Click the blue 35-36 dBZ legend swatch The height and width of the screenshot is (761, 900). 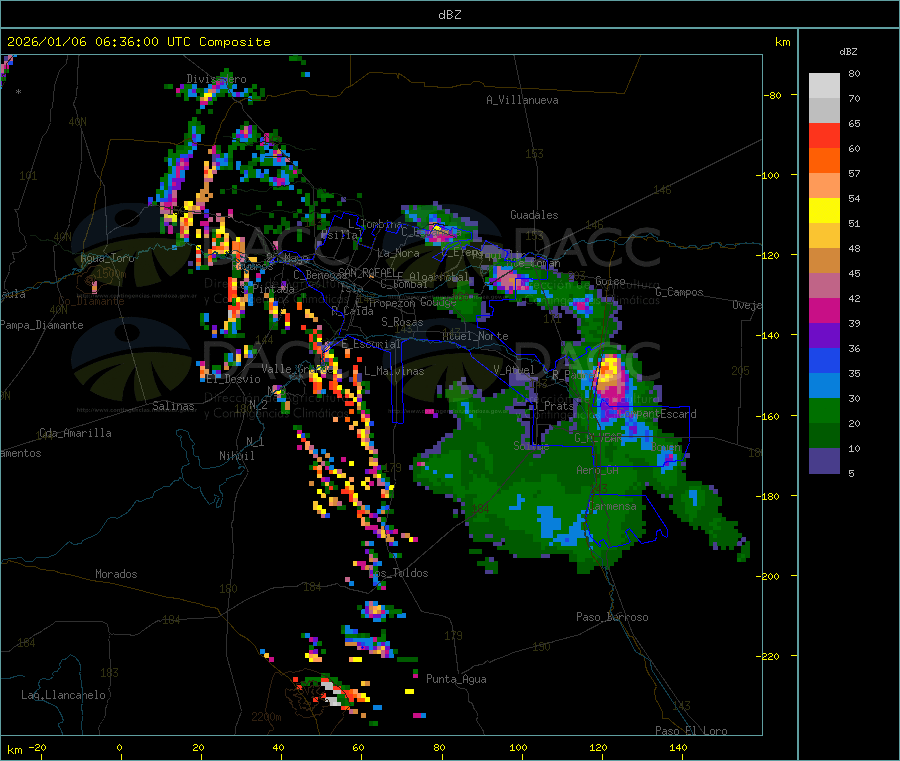point(824,361)
